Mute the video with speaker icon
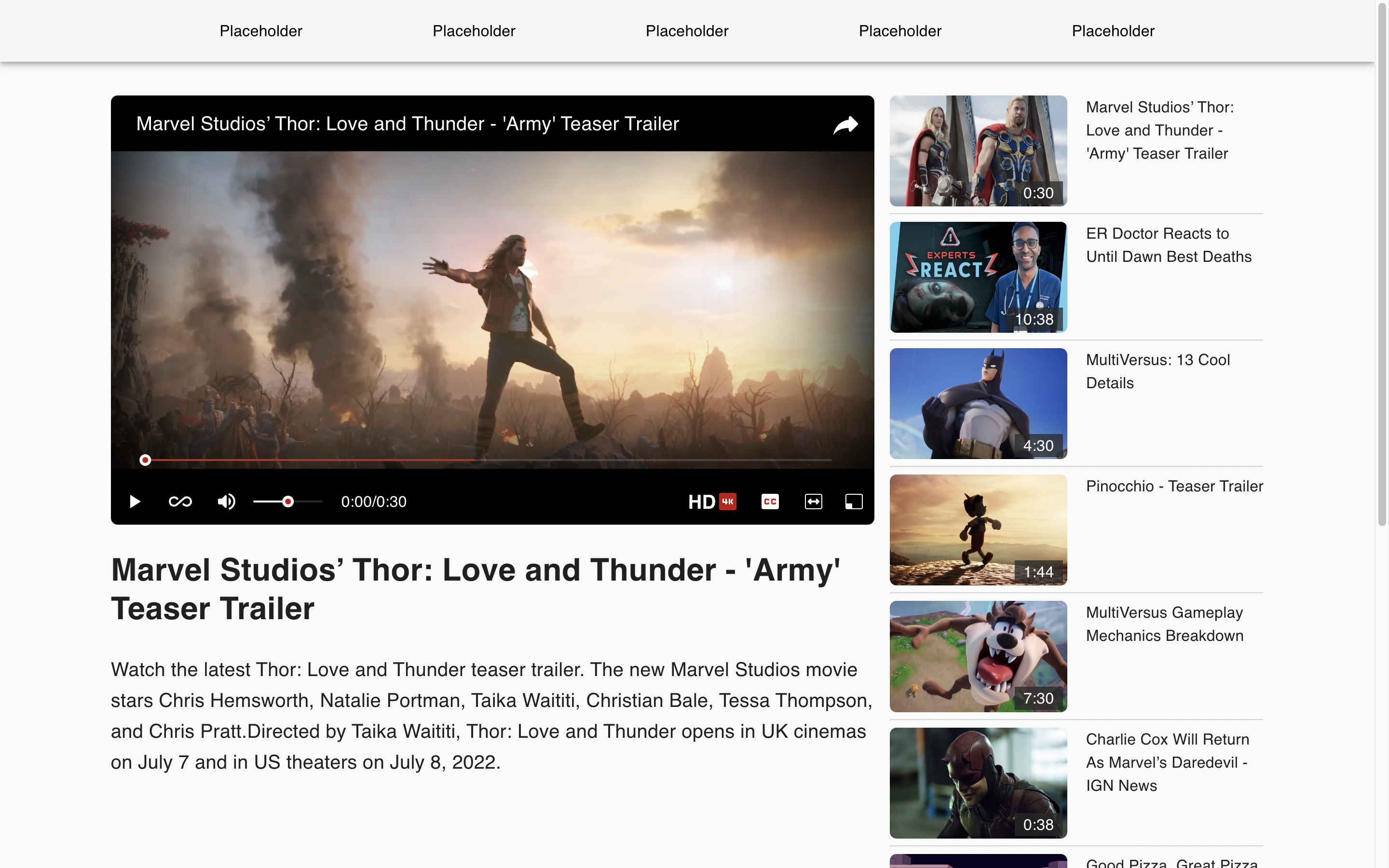 coord(226,502)
